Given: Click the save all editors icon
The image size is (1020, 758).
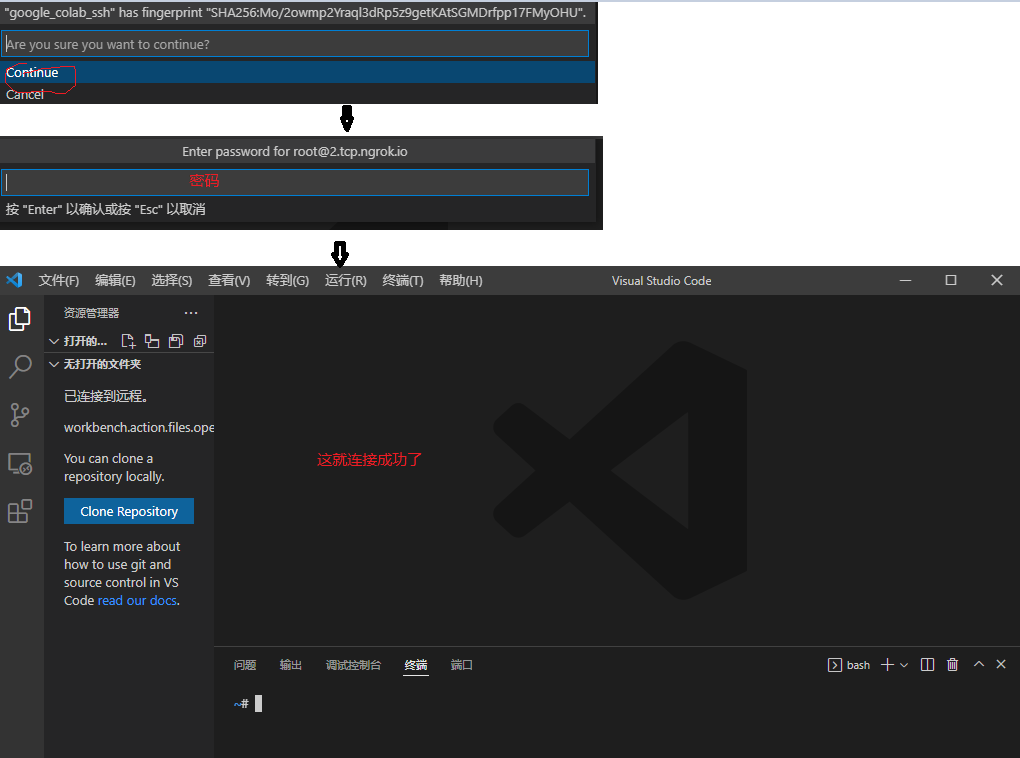Looking at the screenshot, I should coord(176,341).
